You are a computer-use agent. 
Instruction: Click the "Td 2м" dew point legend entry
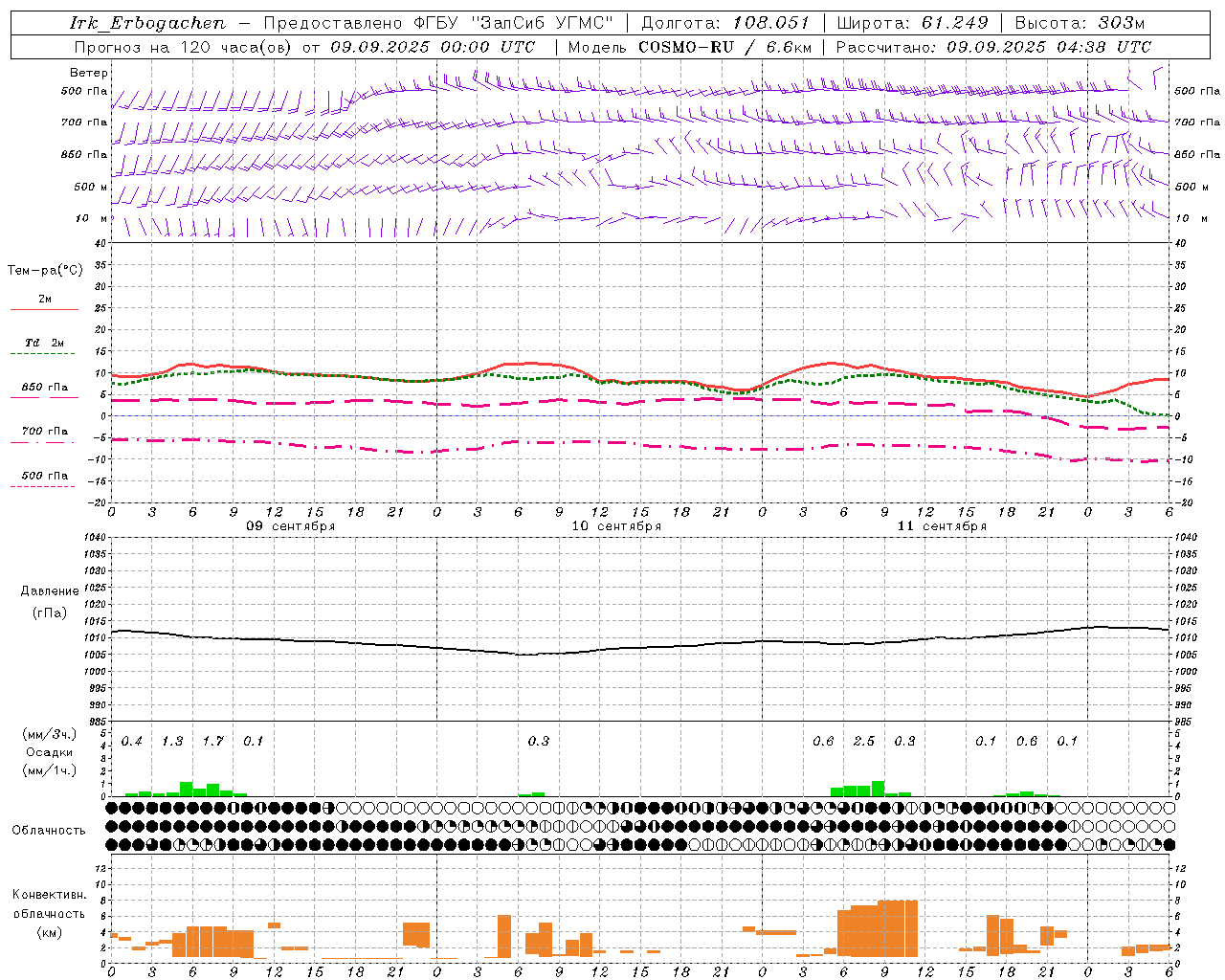click(x=45, y=343)
